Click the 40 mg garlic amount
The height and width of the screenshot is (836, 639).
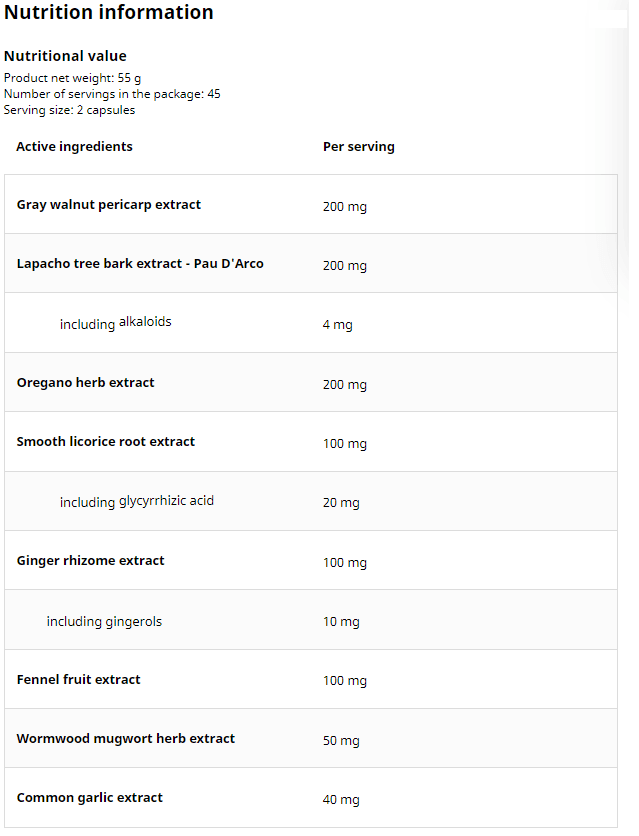click(340, 800)
